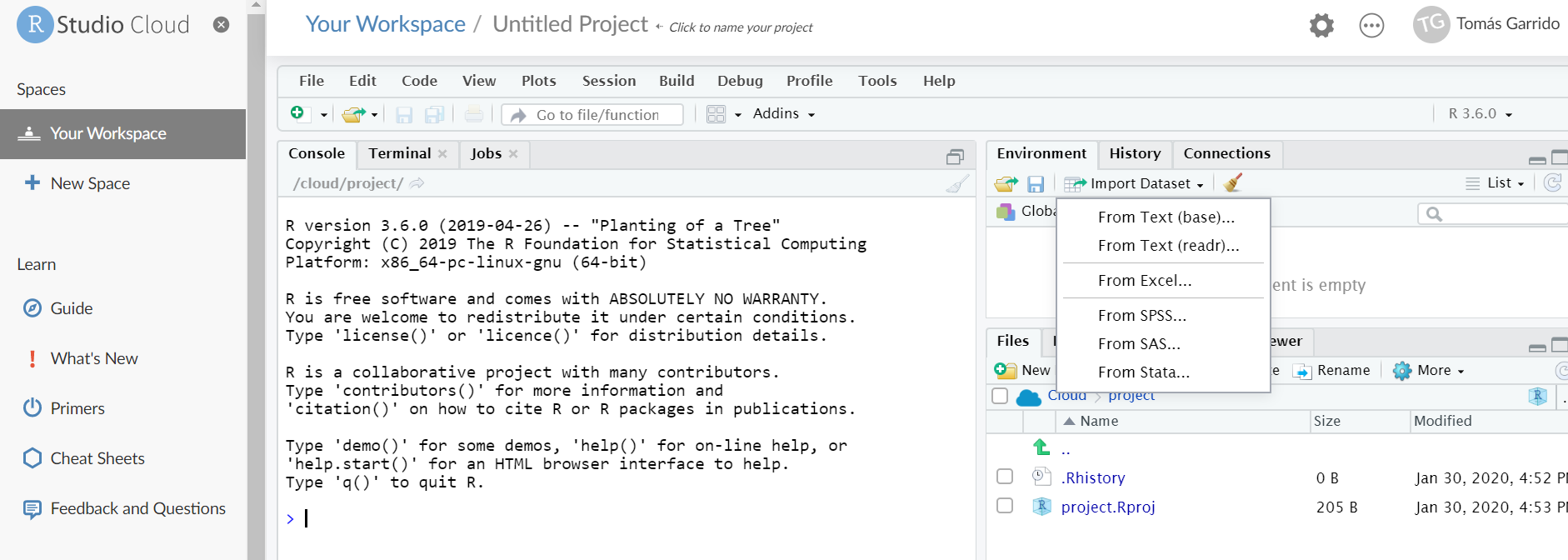Open the new file type dropdown arrow
1568x560 pixels.
tap(324, 115)
